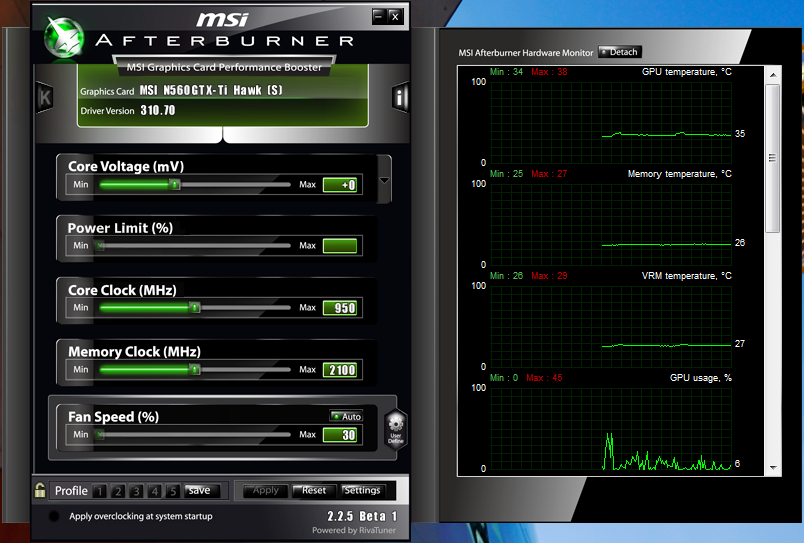The image size is (804, 543).
Task: Click the monitor scrollbar up arrow
Action: point(773,75)
